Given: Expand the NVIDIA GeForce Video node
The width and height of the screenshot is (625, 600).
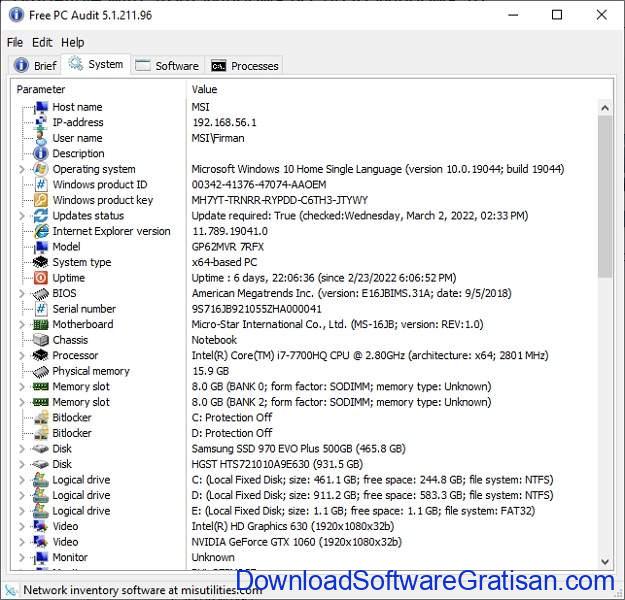Looking at the screenshot, I should tap(22, 543).
